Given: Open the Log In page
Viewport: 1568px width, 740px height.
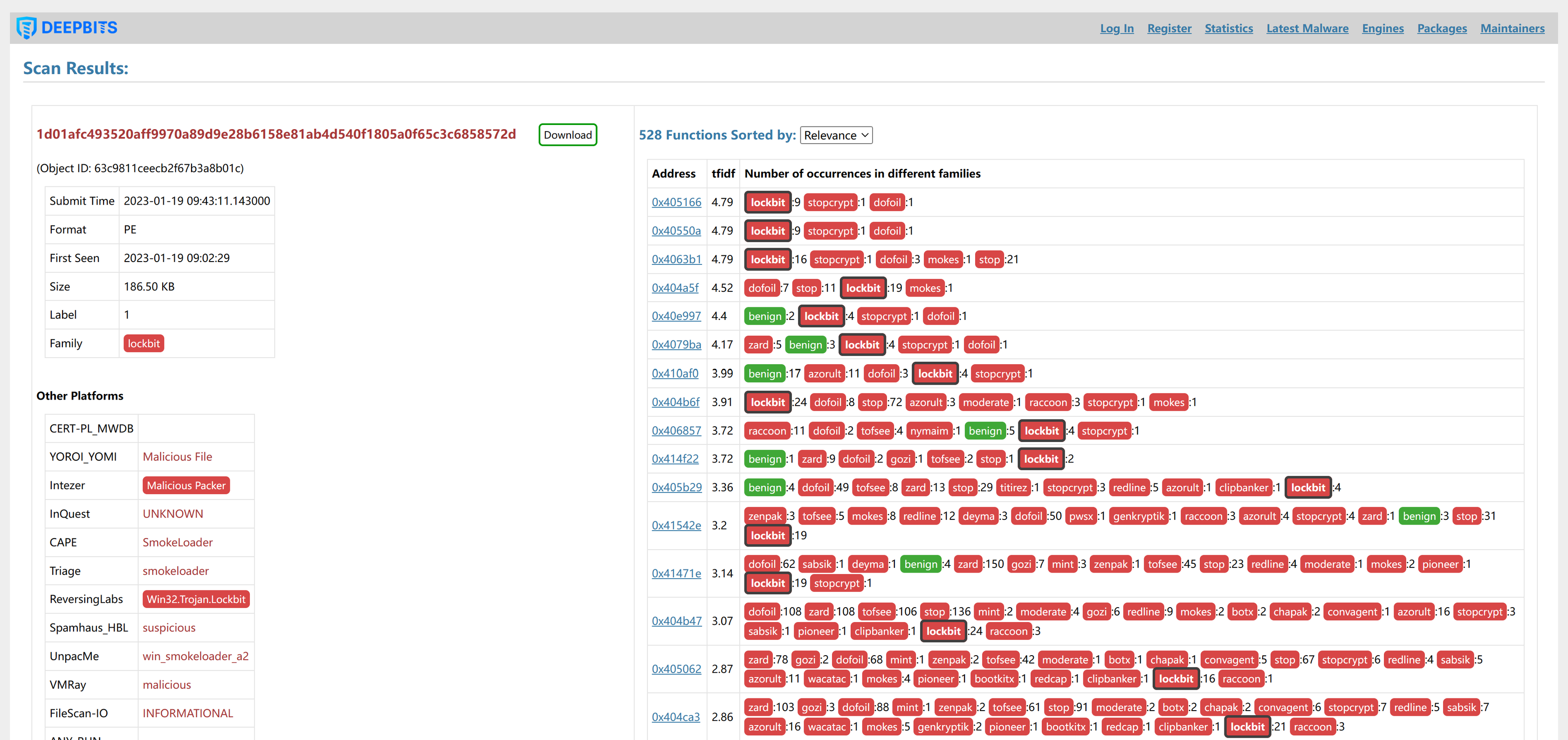Looking at the screenshot, I should tap(1116, 28).
